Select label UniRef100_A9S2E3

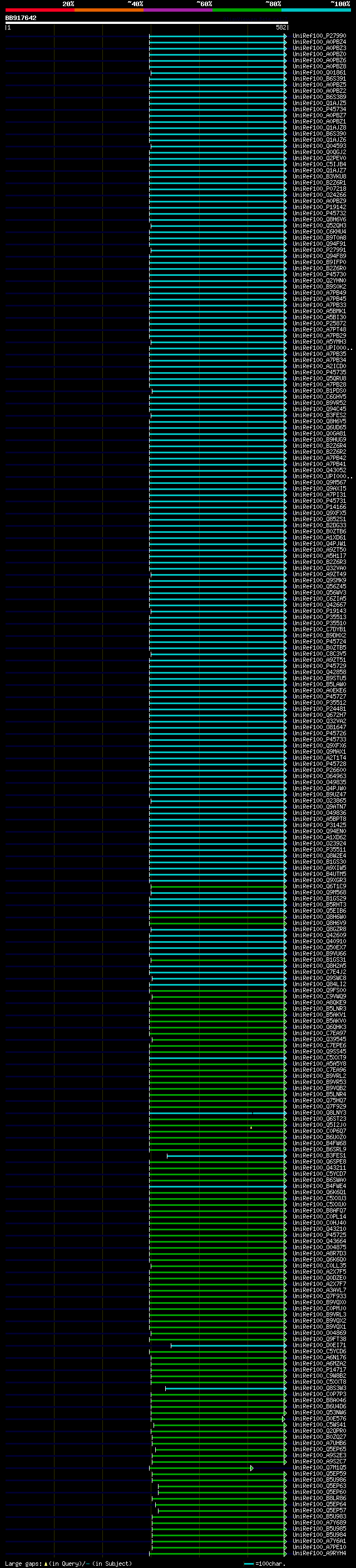coord(319,1455)
